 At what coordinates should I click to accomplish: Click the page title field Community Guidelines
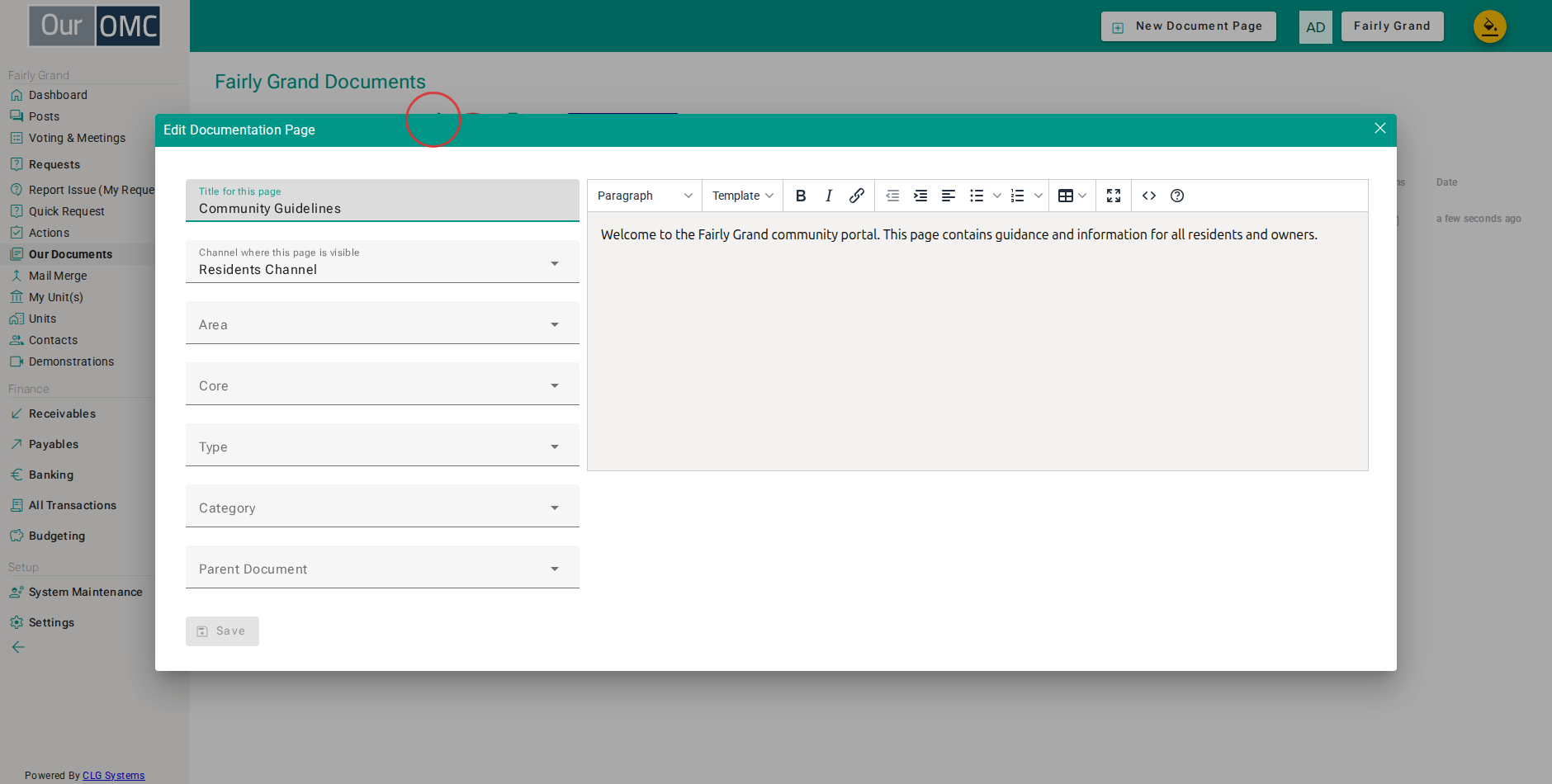point(382,201)
